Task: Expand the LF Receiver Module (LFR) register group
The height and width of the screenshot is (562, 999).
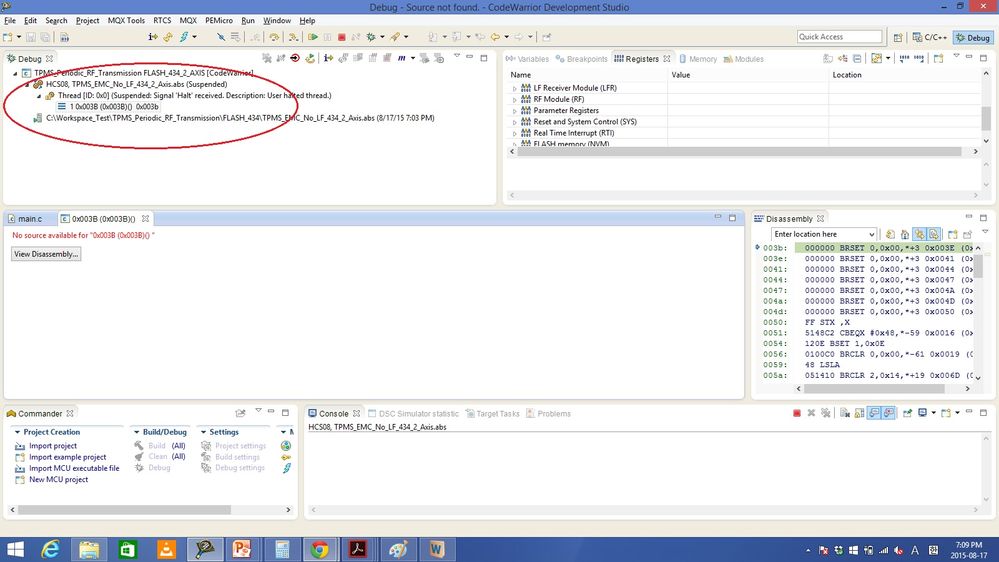Action: coord(515,89)
